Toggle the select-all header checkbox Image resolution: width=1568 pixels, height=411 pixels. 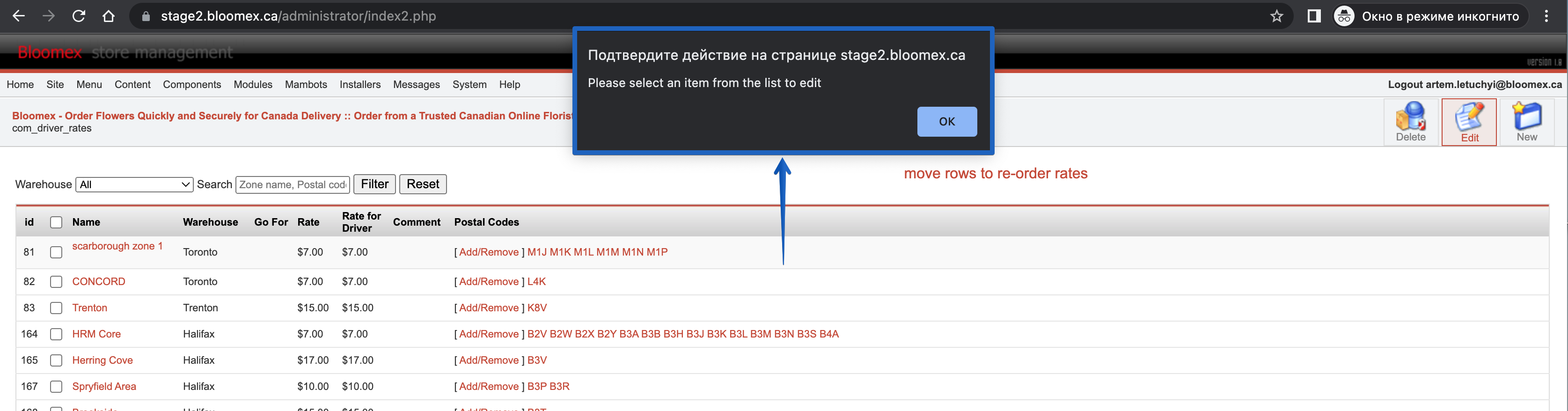coord(56,222)
